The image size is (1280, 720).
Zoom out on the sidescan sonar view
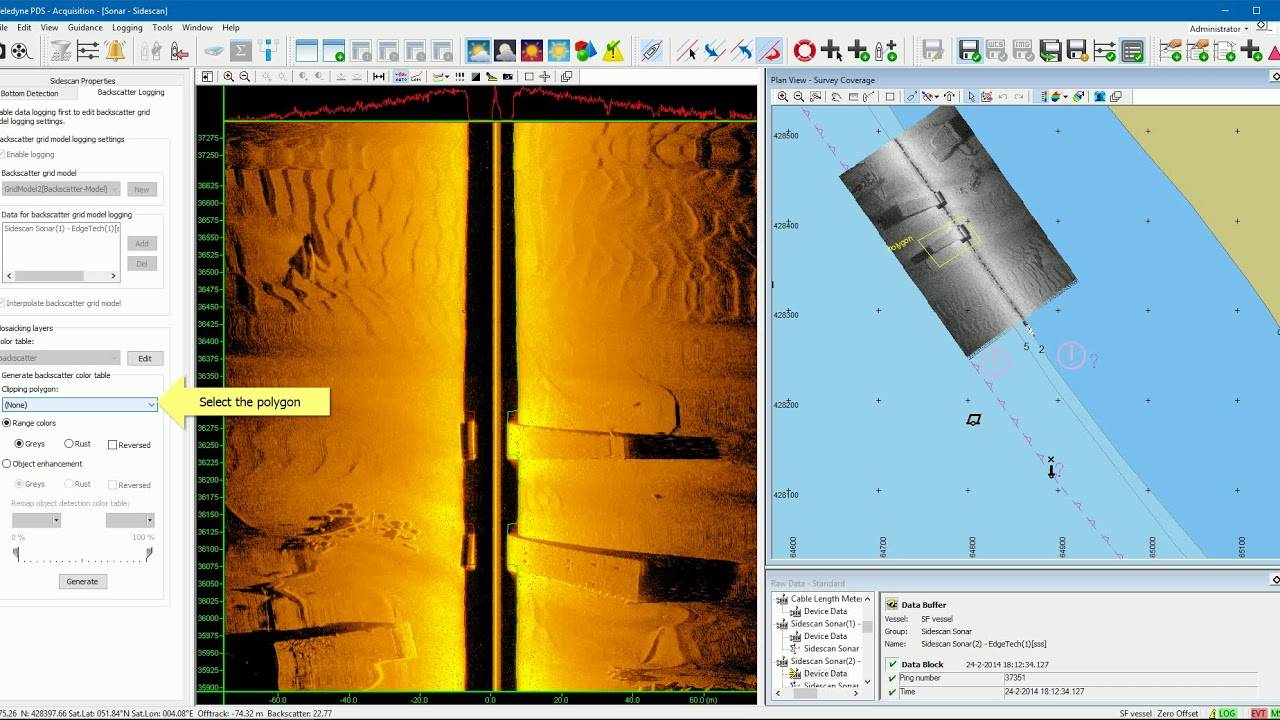(245, 76)
